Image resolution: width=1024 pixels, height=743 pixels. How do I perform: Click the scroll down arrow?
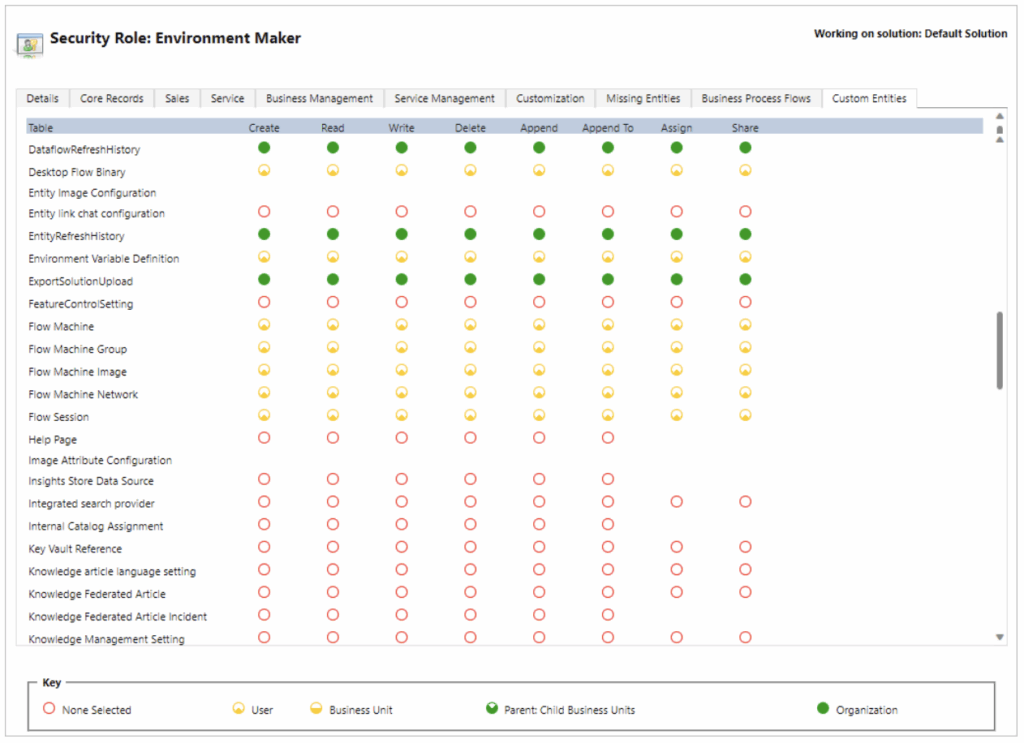pos(1000,637)
